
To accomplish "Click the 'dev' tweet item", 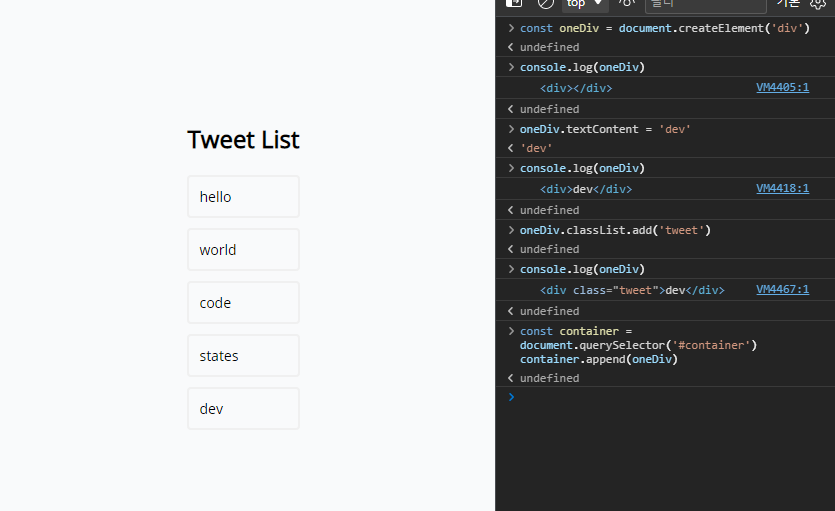I will point(243,409).
